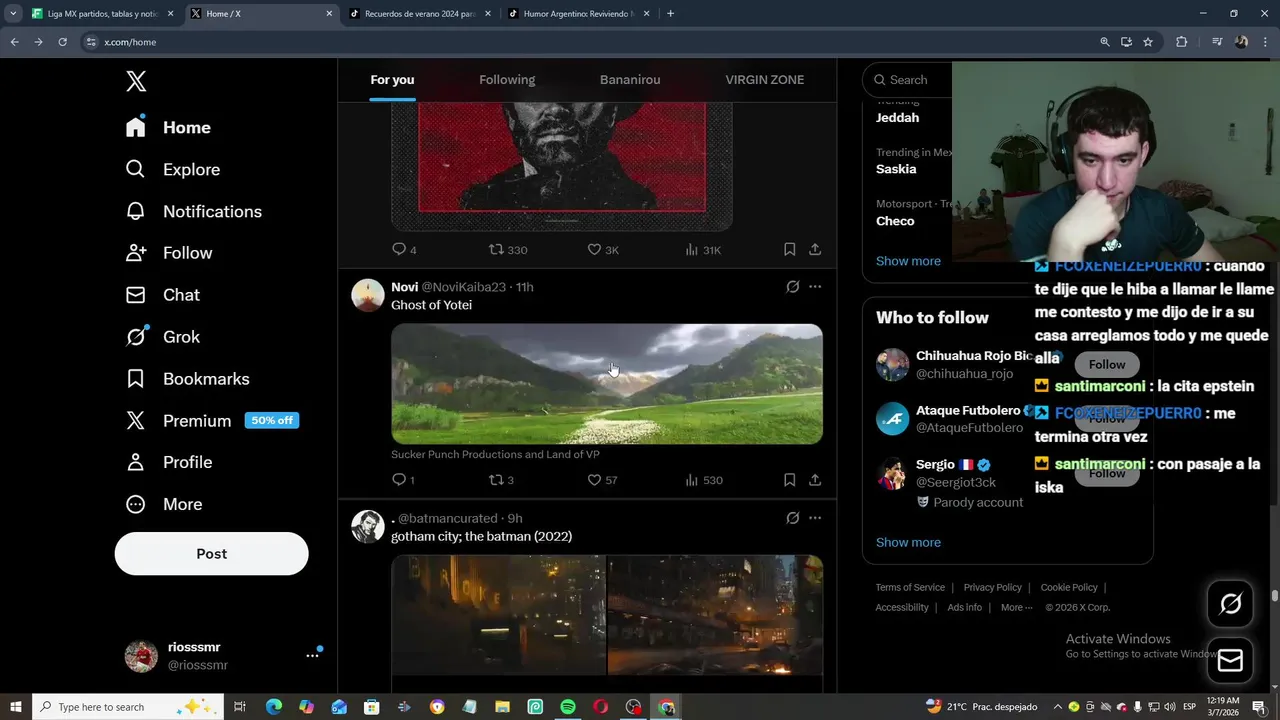The image size is (1280, 720).
Task: Open Bookmarks in the sidebar
Action: [187, 379]
